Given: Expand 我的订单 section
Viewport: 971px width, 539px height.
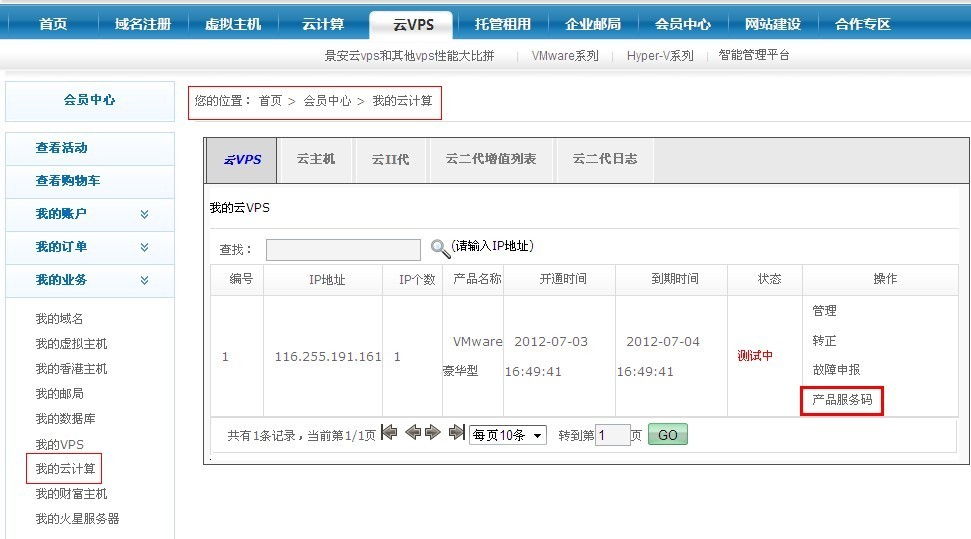Looking at the screenshot, I should pos(145,247).
